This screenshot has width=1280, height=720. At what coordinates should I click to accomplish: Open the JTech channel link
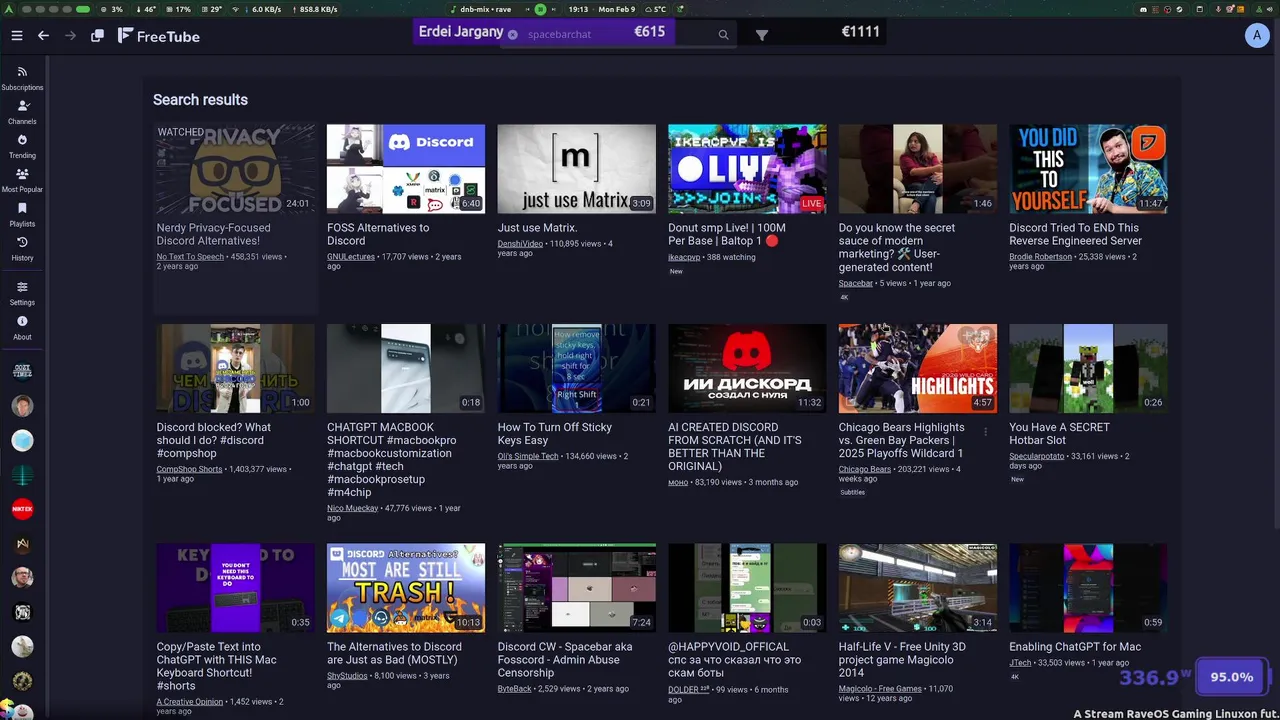click(1020, 663)
